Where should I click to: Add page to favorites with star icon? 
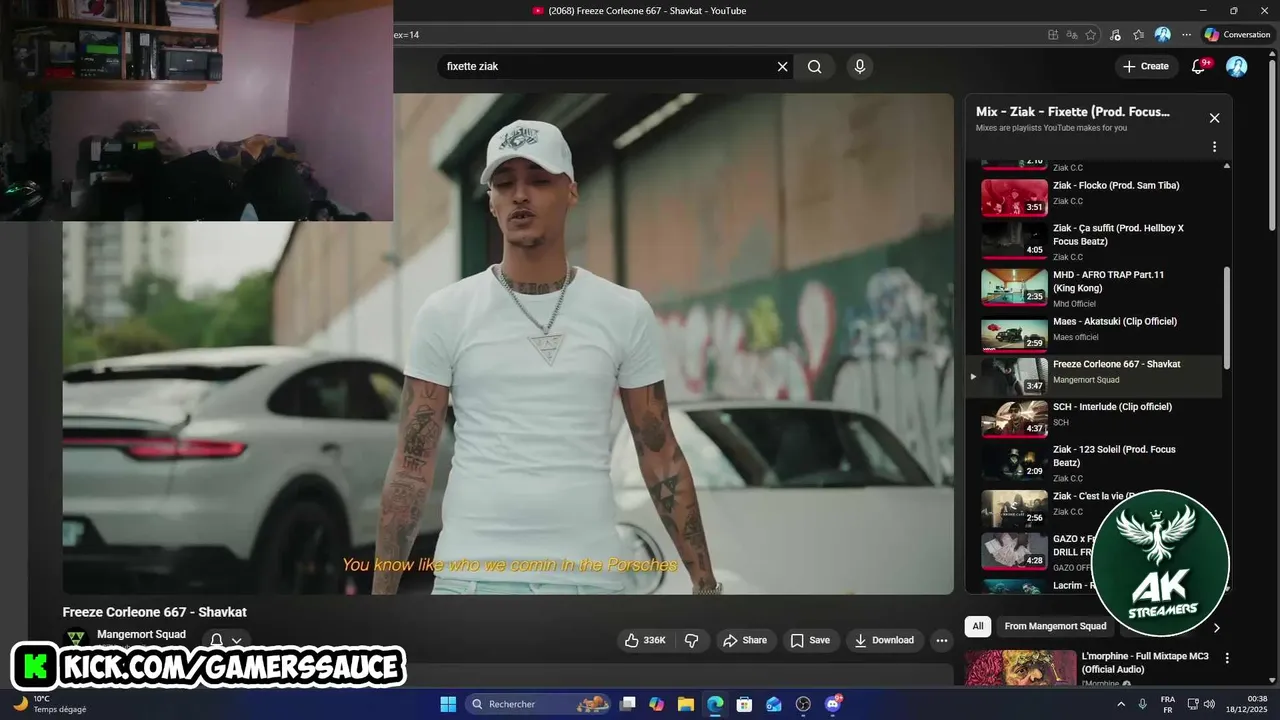[x=1091, y=35]
